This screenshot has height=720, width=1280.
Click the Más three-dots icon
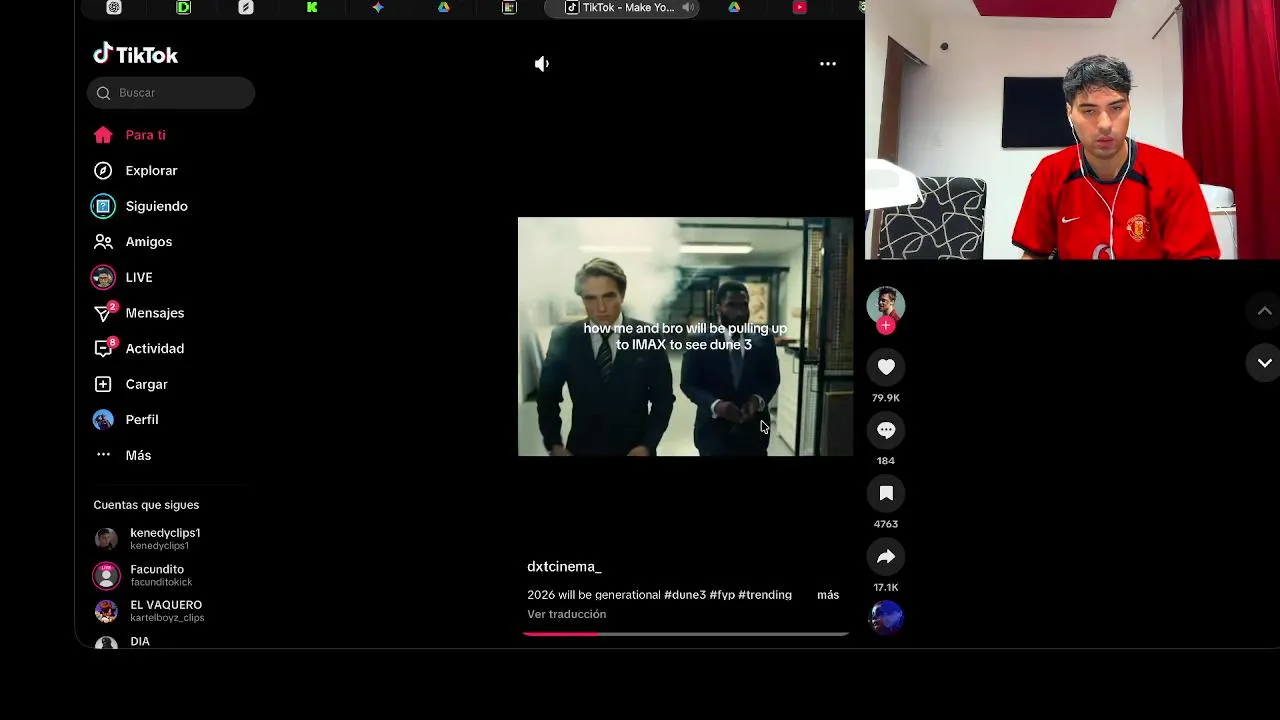[103, 455]
